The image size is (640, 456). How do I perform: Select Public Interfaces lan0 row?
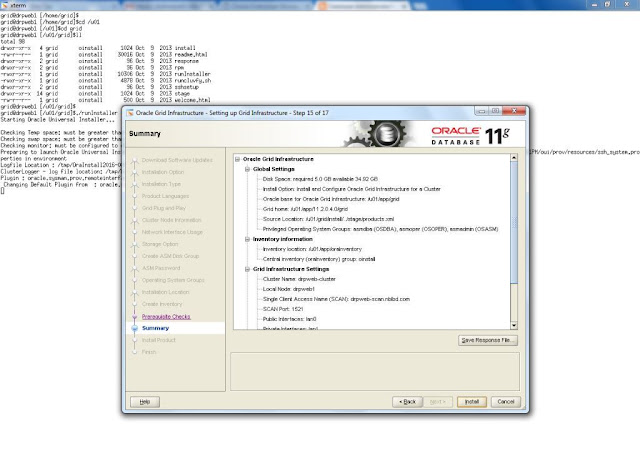(289, 319)
